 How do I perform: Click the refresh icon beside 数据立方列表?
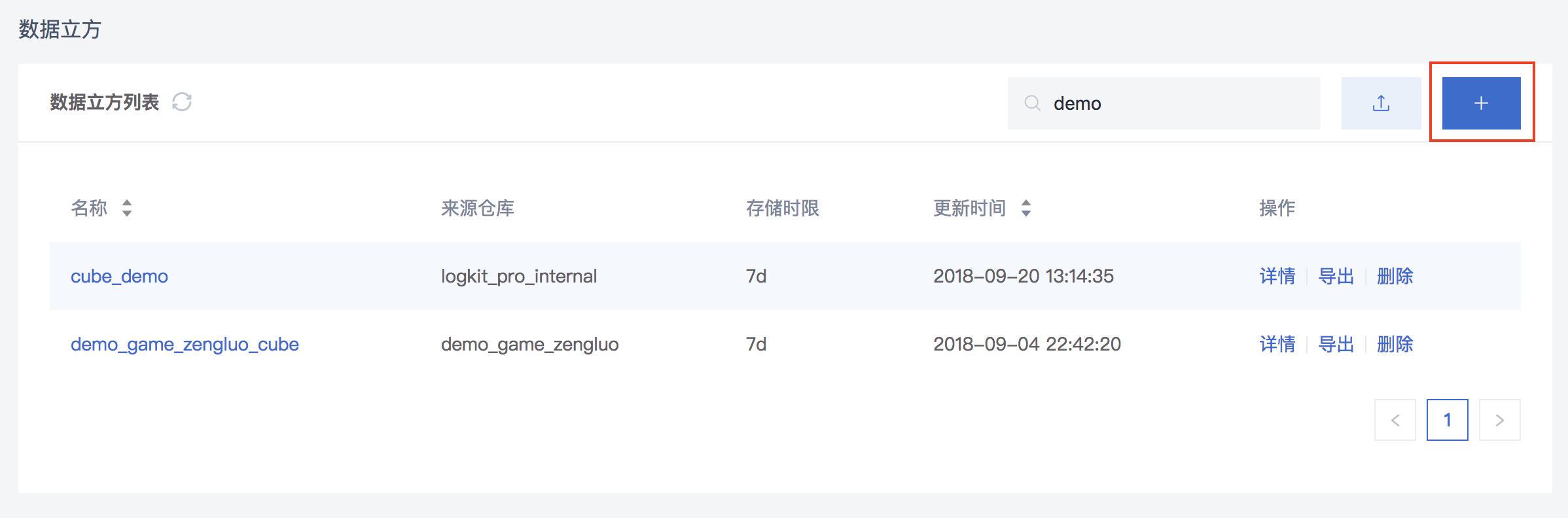coord(182,102)
